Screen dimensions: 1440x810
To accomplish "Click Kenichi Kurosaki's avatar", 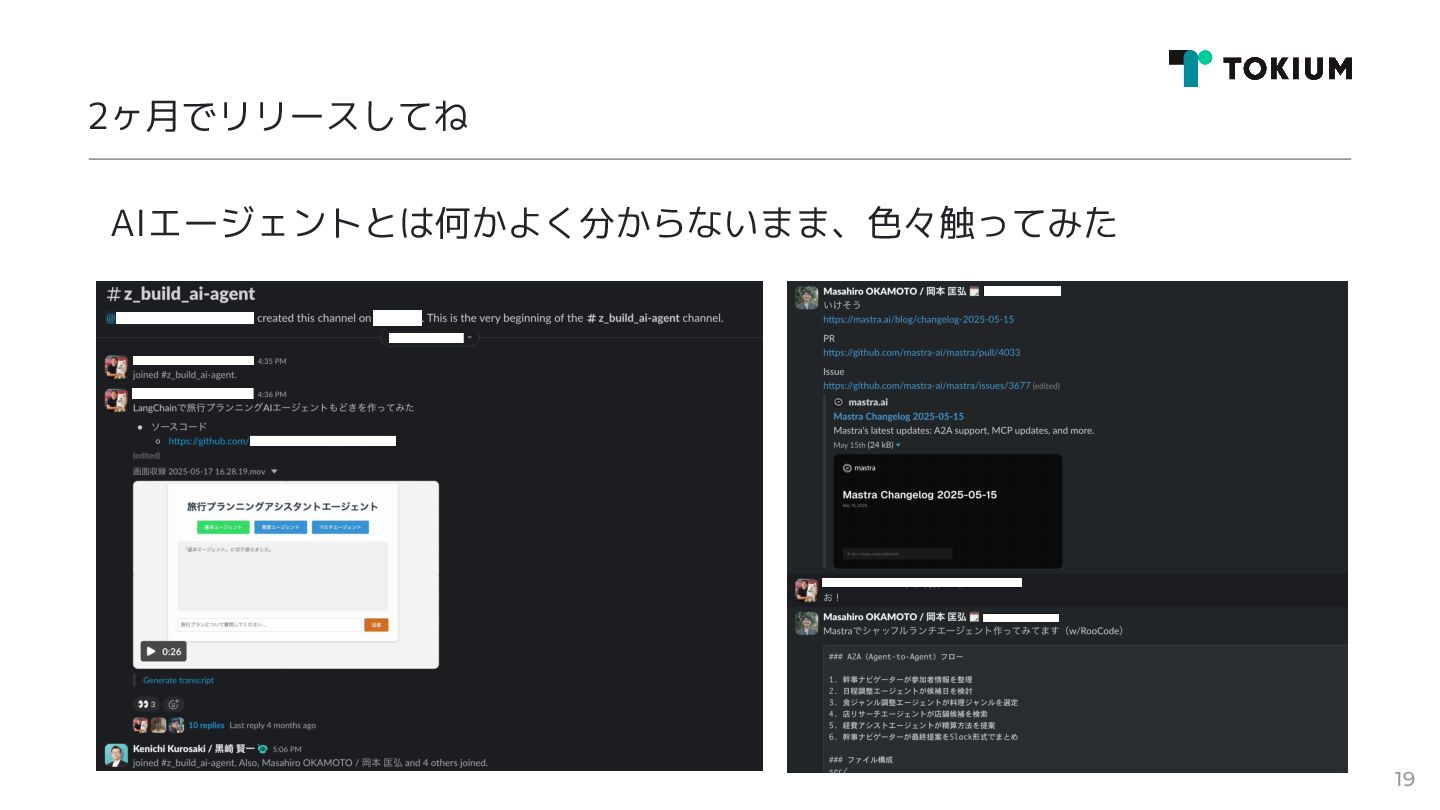I will (x=116, y=755).
